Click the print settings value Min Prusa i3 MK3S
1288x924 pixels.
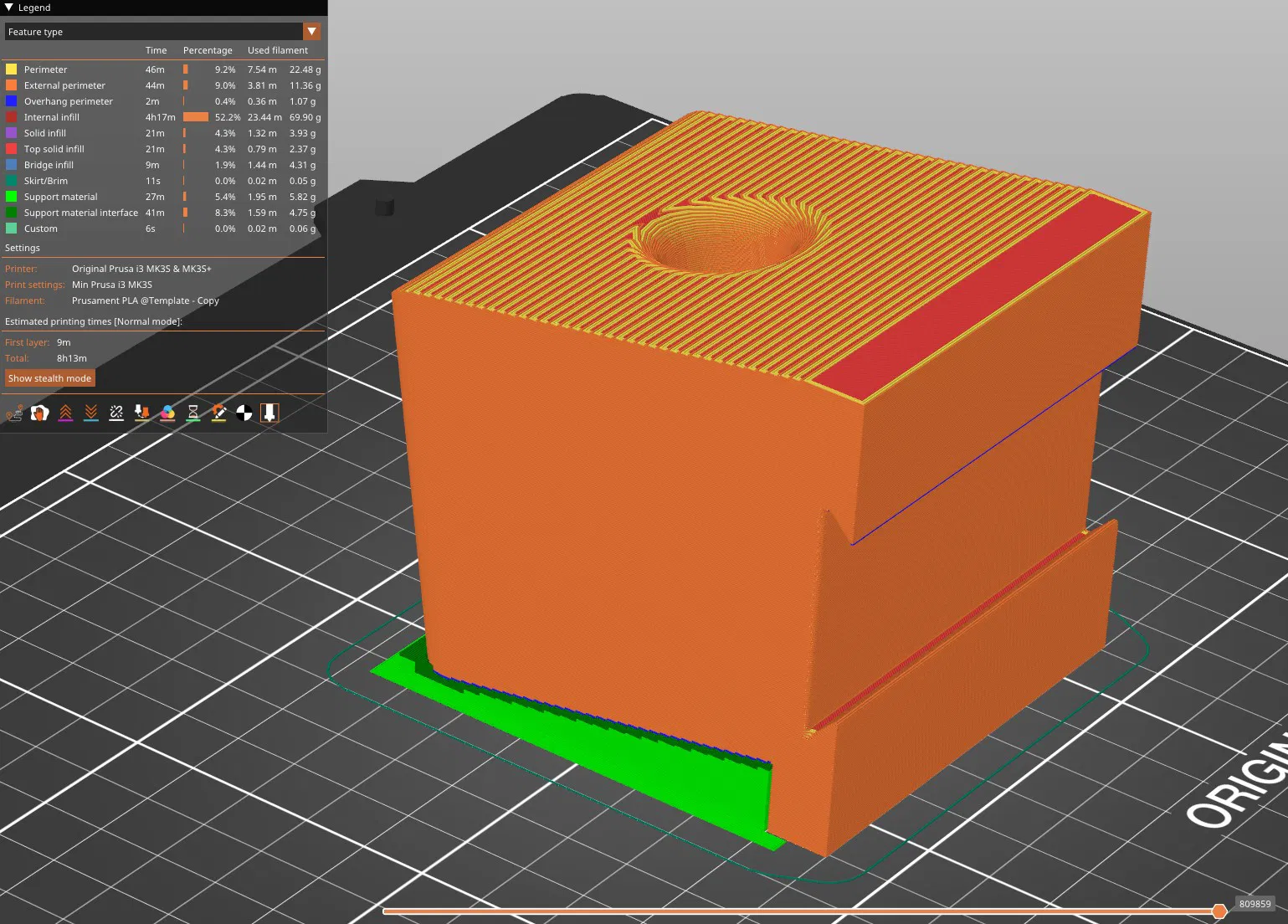(112, 285)
